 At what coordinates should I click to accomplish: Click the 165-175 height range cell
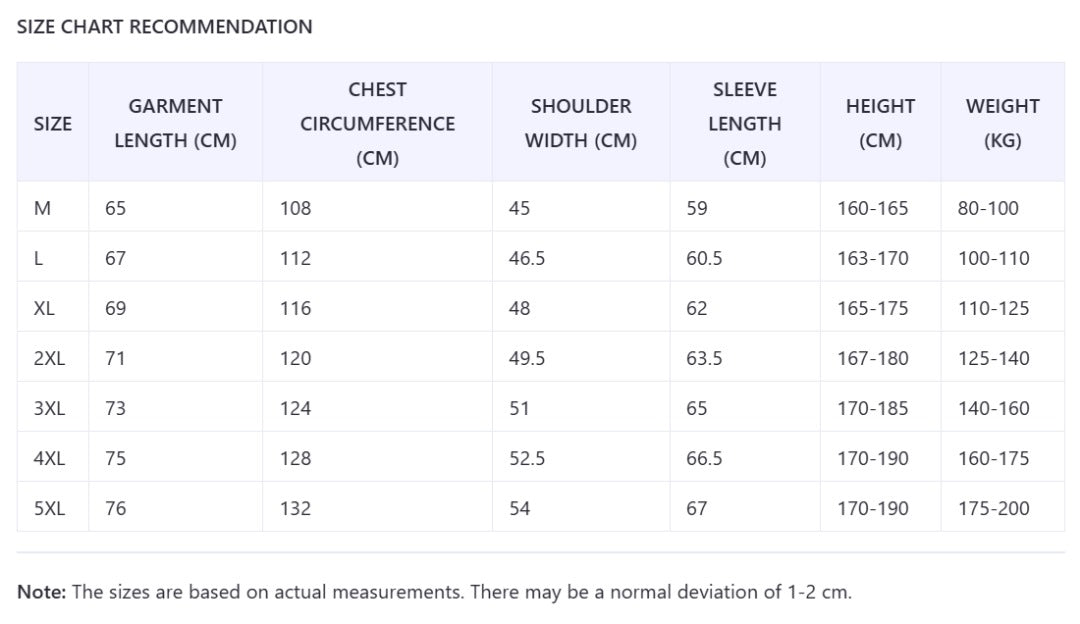tap(873, 308)
